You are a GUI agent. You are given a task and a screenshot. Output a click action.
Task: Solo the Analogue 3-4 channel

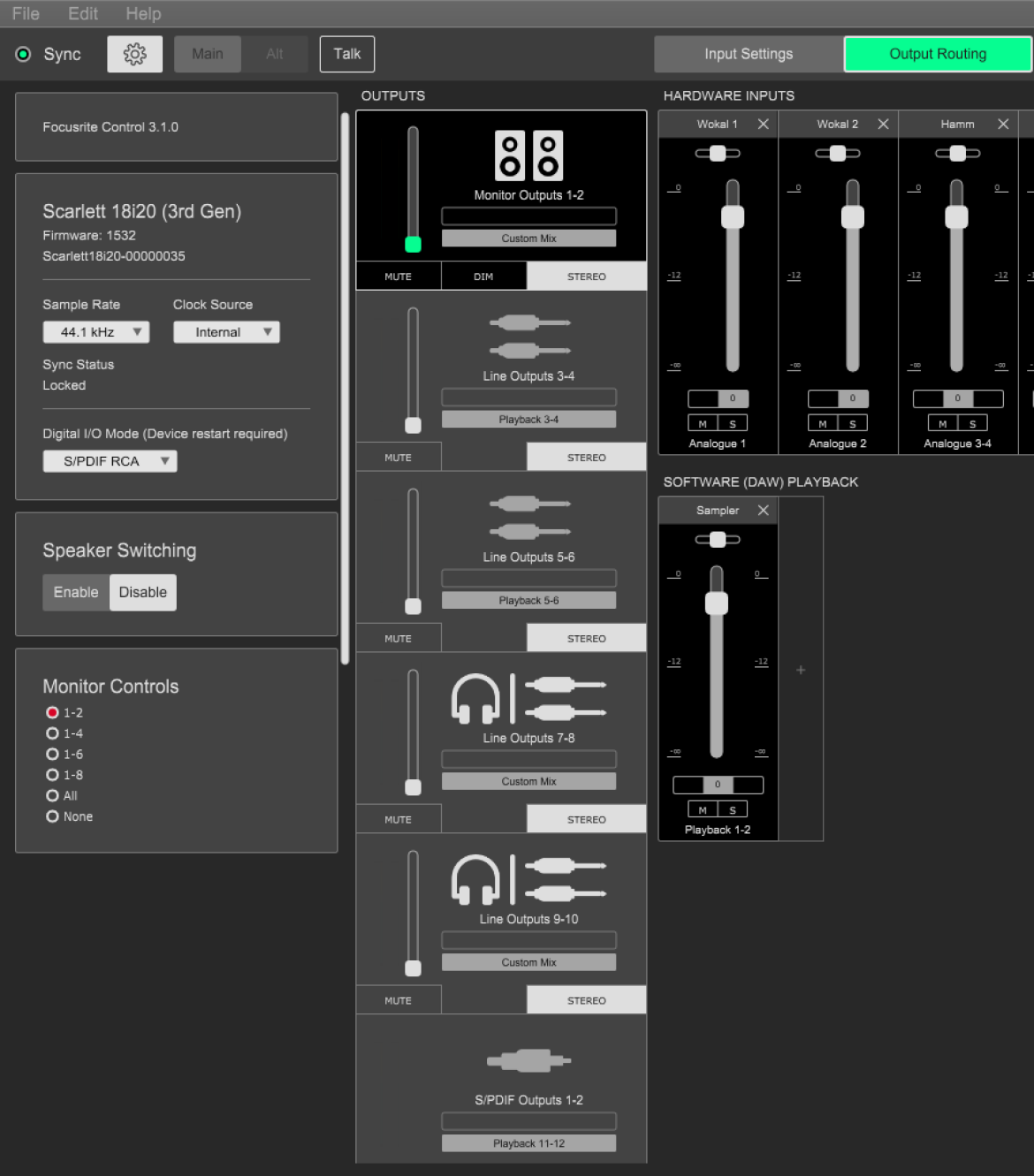click(972, 424)
